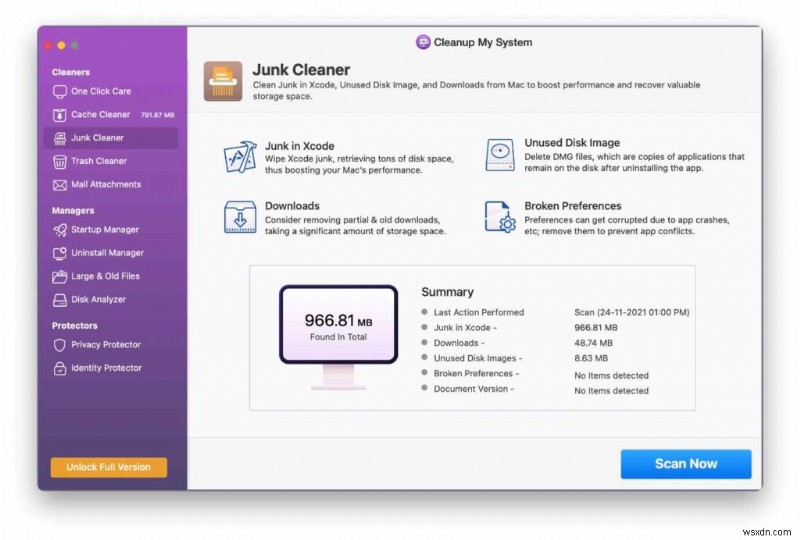Click the Junk Cleaner page title
Image resolution: width=800 pixels, height=540 pixels.
(x=301, y=70)
